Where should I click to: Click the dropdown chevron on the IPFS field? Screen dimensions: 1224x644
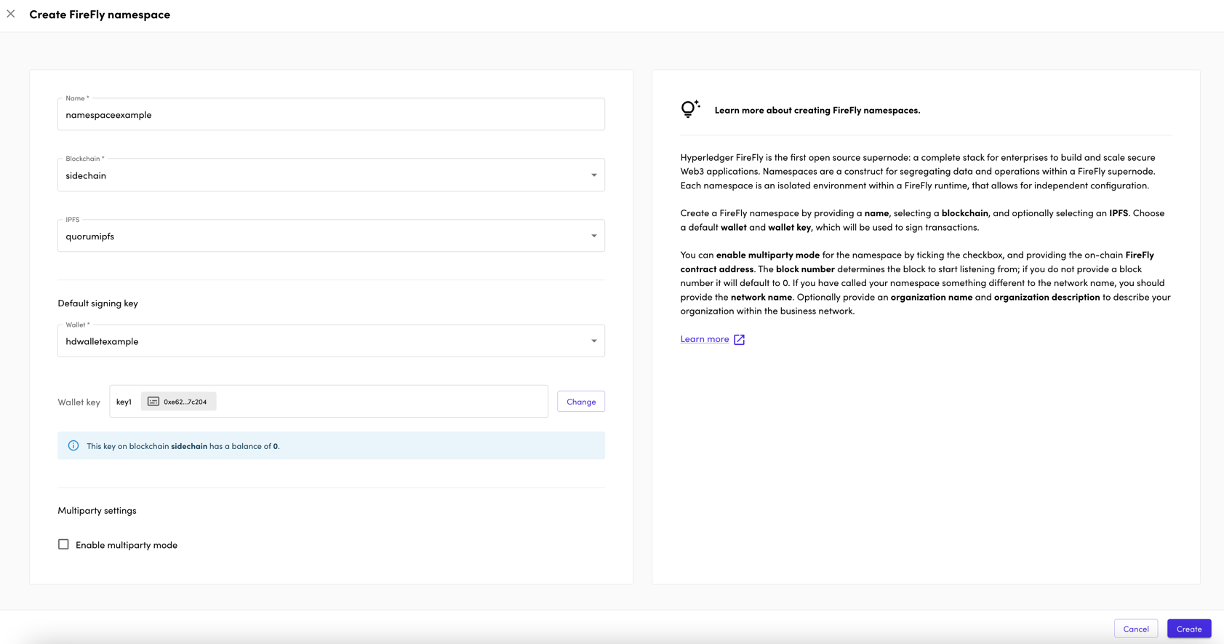pos(594,235)
